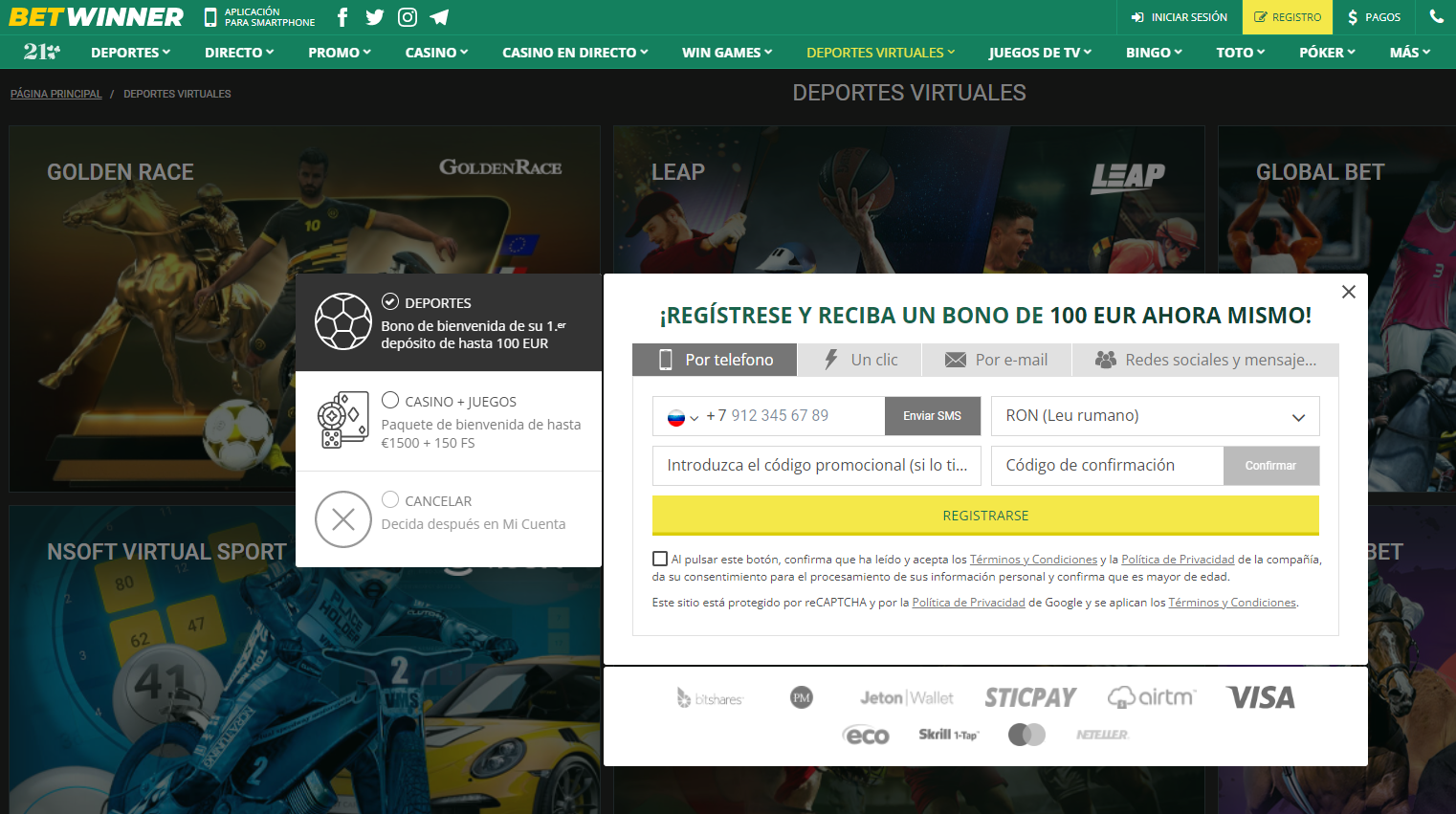Viewport: 1456px width, 814px height.
Task: Click the phone callback icon
Action: tap(1436, 16)
